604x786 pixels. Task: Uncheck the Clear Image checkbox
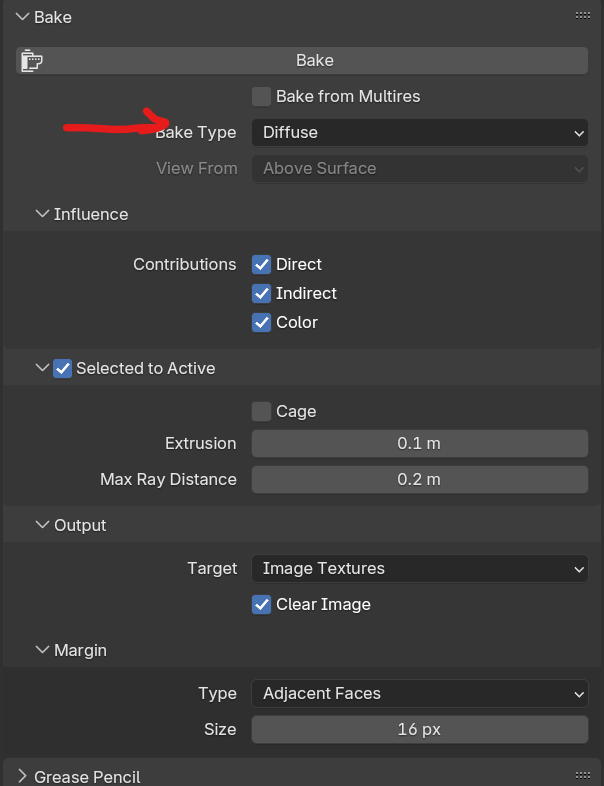(261, 605)
